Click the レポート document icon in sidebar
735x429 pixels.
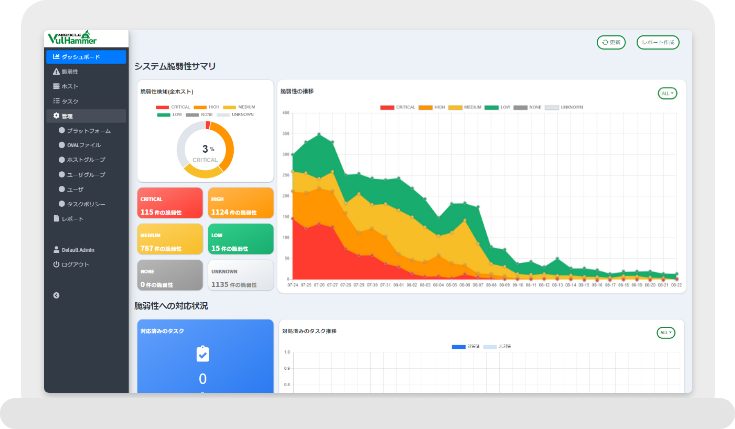[56, 218]
